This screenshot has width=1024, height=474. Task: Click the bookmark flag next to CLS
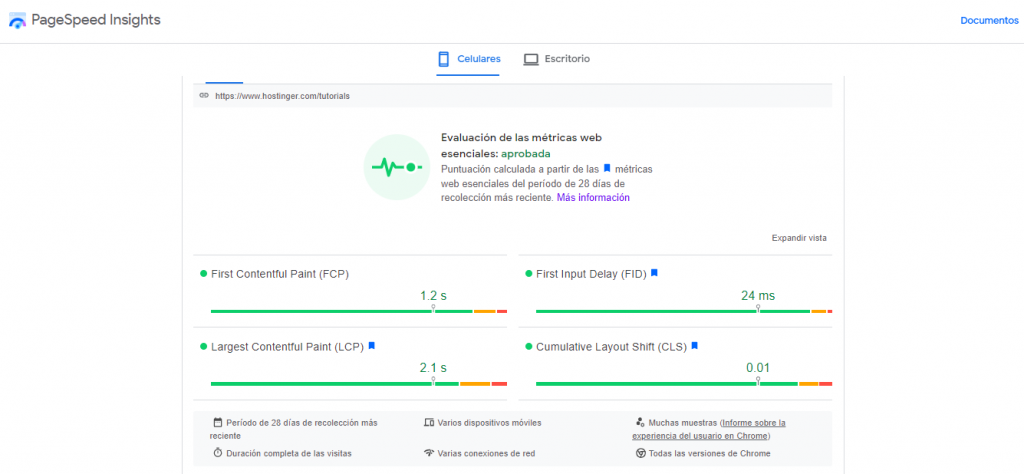694,346
